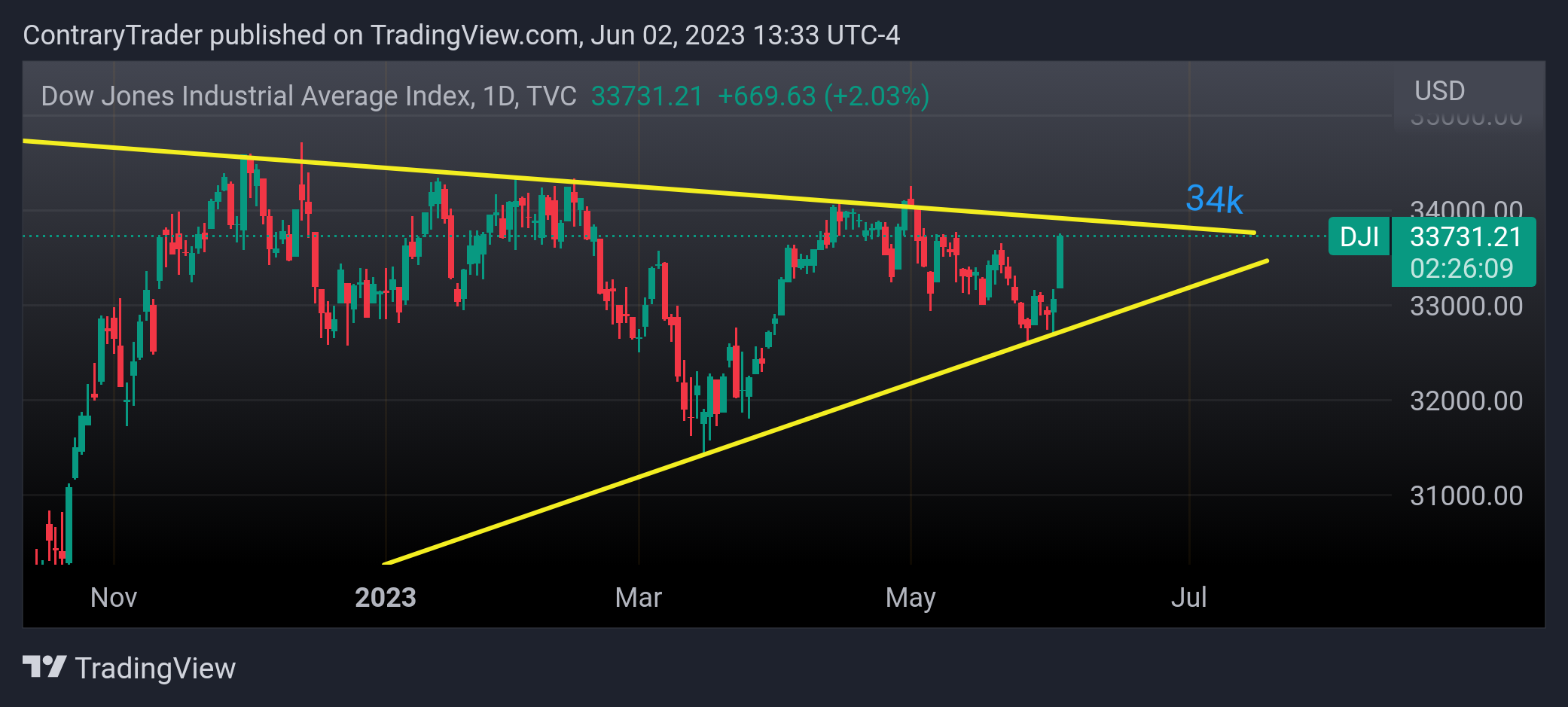Click the 34k blue text annotation
Image resolution: width=1568 pixels, height=707 pixels.
[x=1214, y=200]
